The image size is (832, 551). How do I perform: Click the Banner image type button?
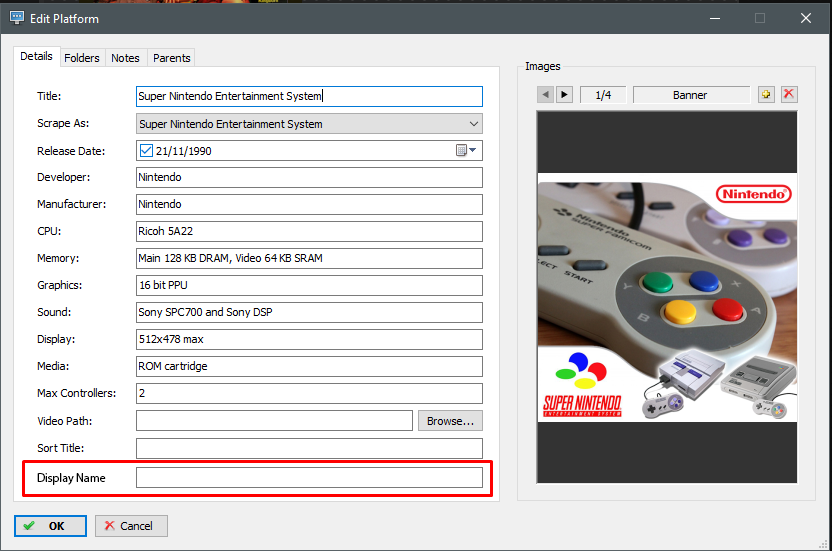pos(690,95)
